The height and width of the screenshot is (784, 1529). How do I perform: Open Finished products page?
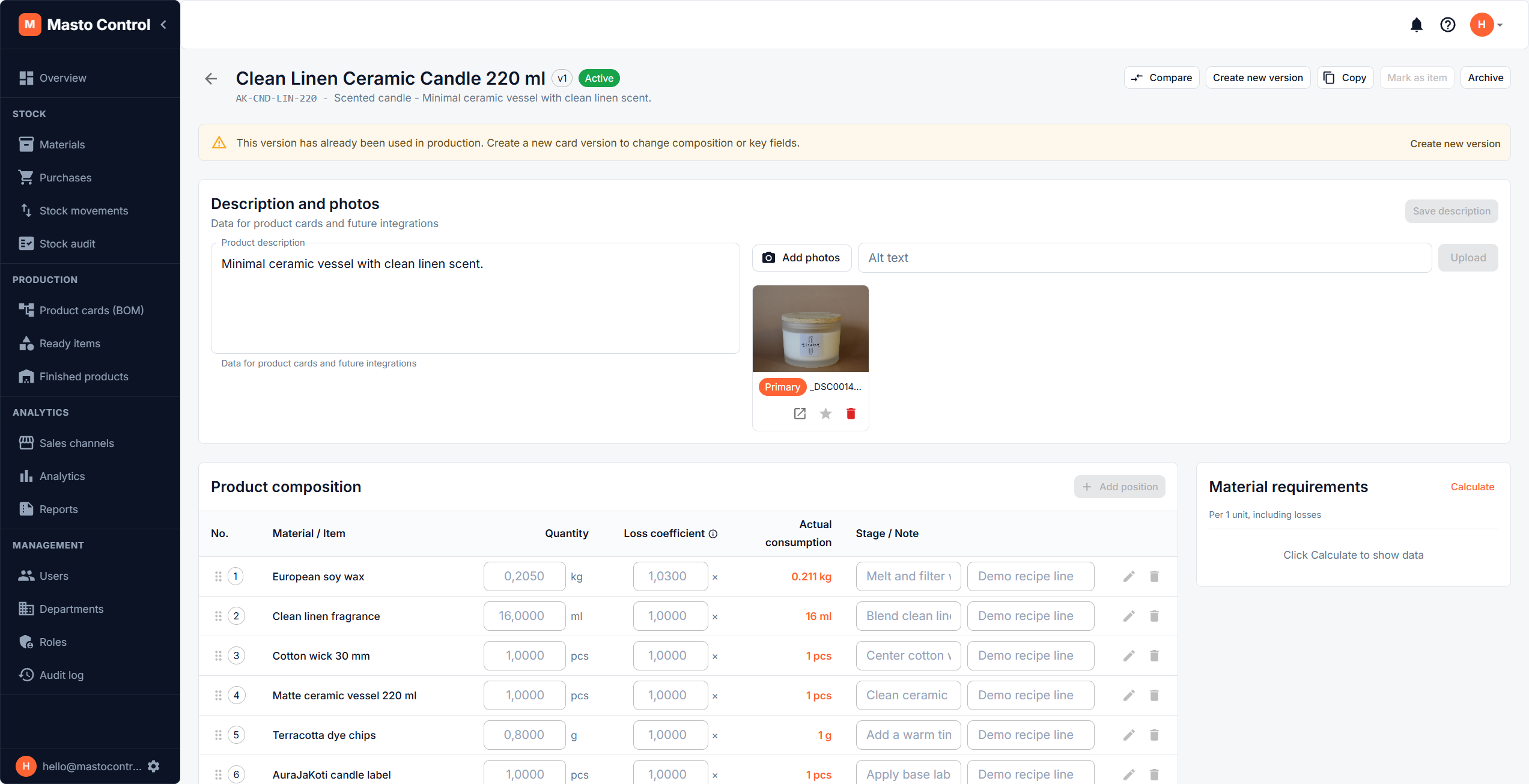click(90, 376)
